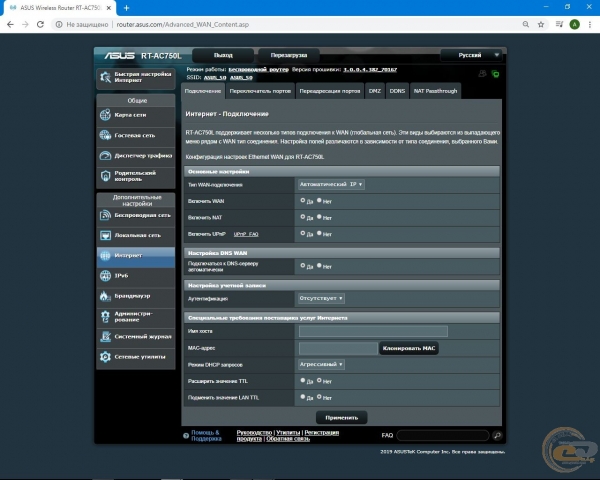Select Нет for Включить WAN
The width and height of the screenshot is (600, 480).
coord(318,200)
